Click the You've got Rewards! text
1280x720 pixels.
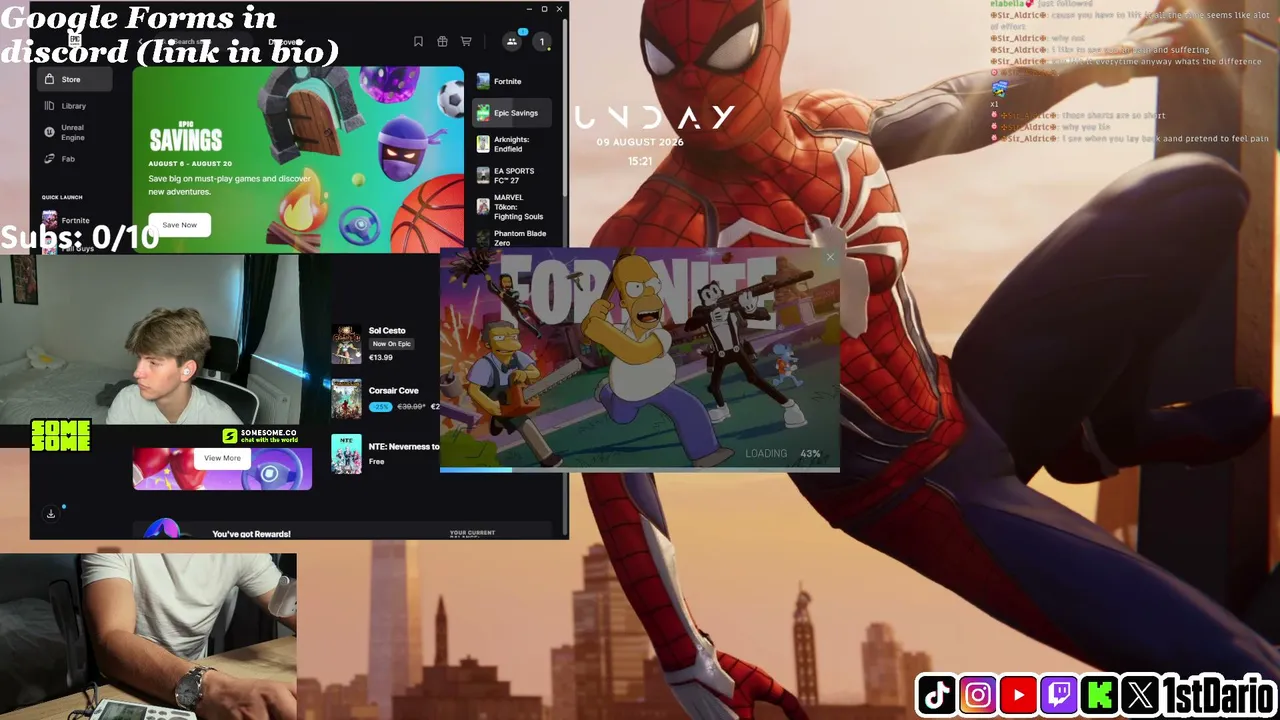coord(251,534)
